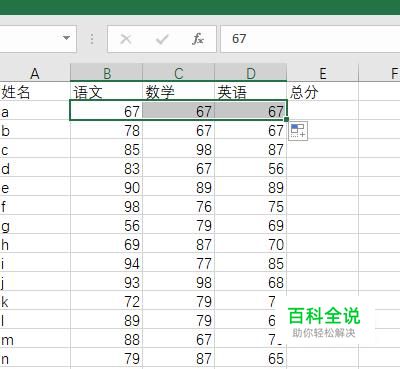Click 英语 score 56 in row d
Image resolution: width=400 pixels, height=369 pixels.
point(251,167)
